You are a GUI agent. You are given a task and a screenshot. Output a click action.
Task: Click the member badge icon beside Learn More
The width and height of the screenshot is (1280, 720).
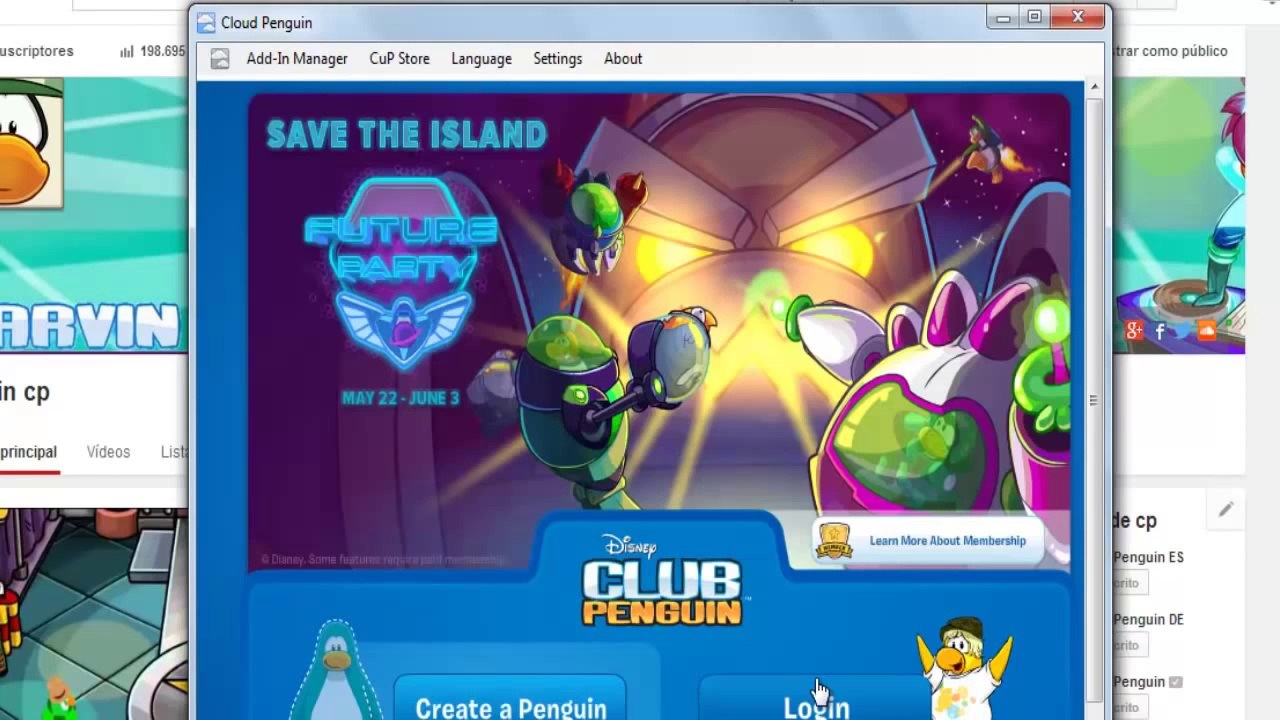[x=834, y=541]
